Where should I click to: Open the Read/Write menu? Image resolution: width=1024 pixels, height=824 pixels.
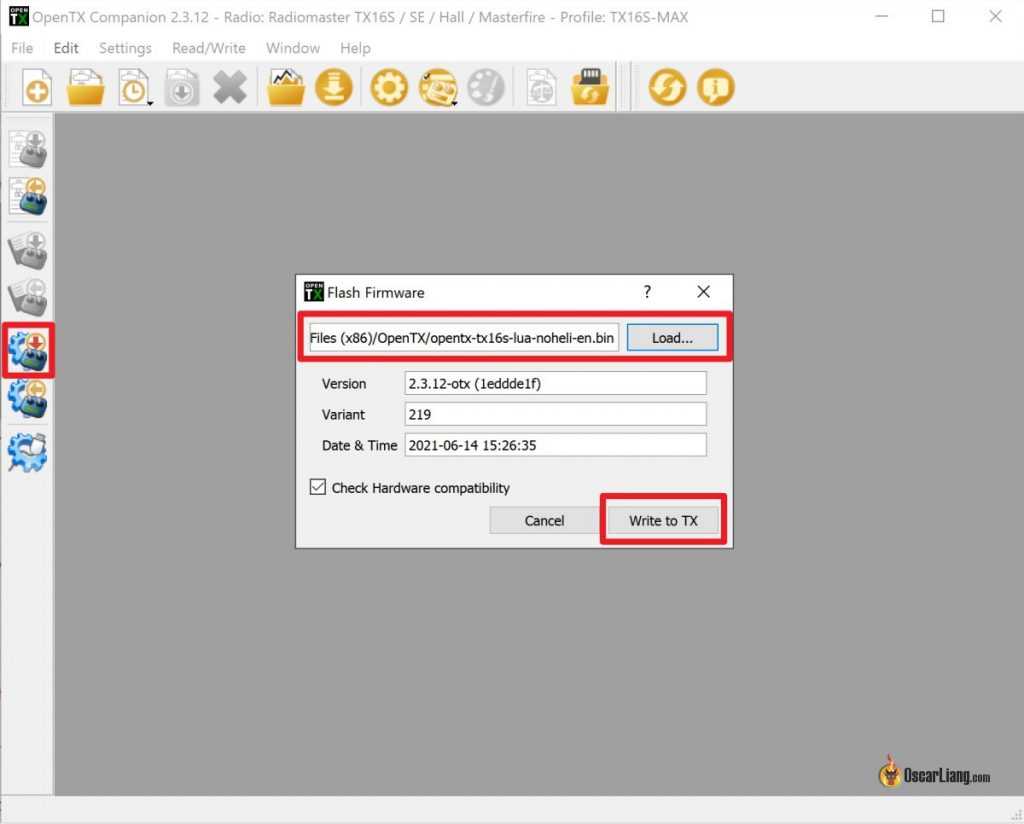pos(208,48)
